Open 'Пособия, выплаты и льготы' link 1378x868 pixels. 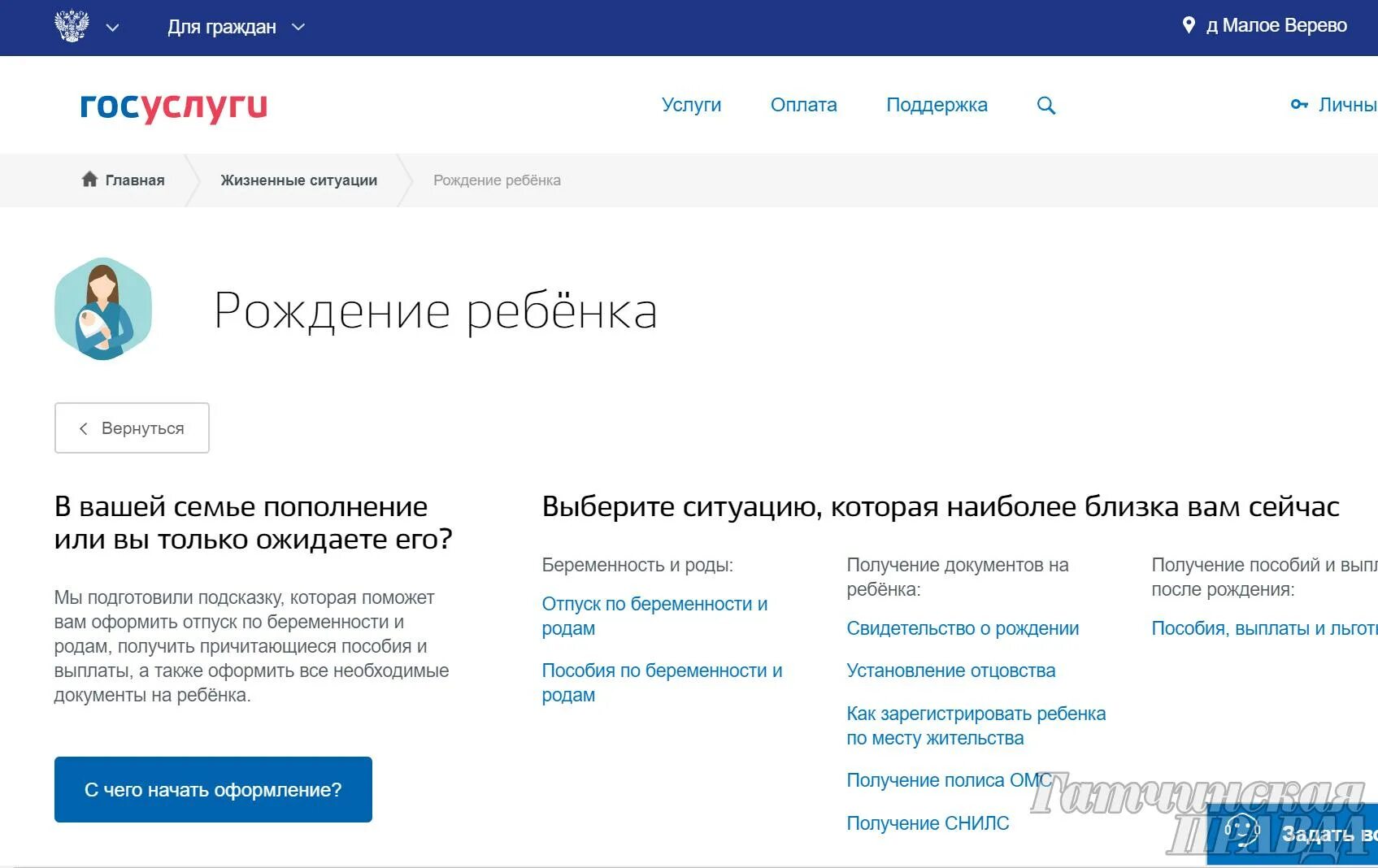point(1264,628)
